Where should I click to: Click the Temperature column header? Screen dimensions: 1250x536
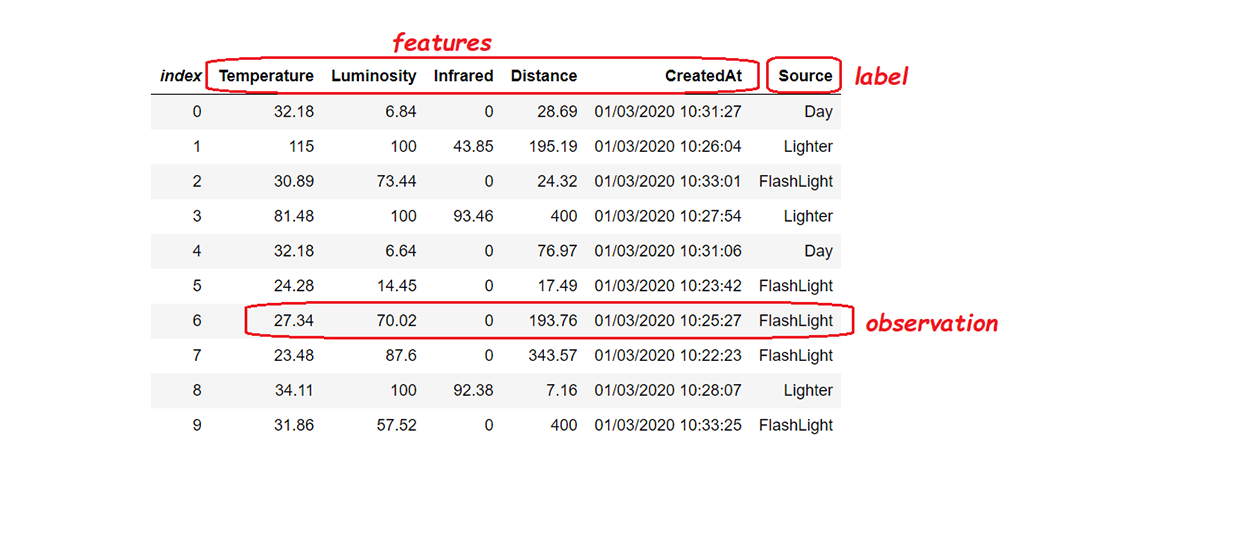[x=266, y=76]
